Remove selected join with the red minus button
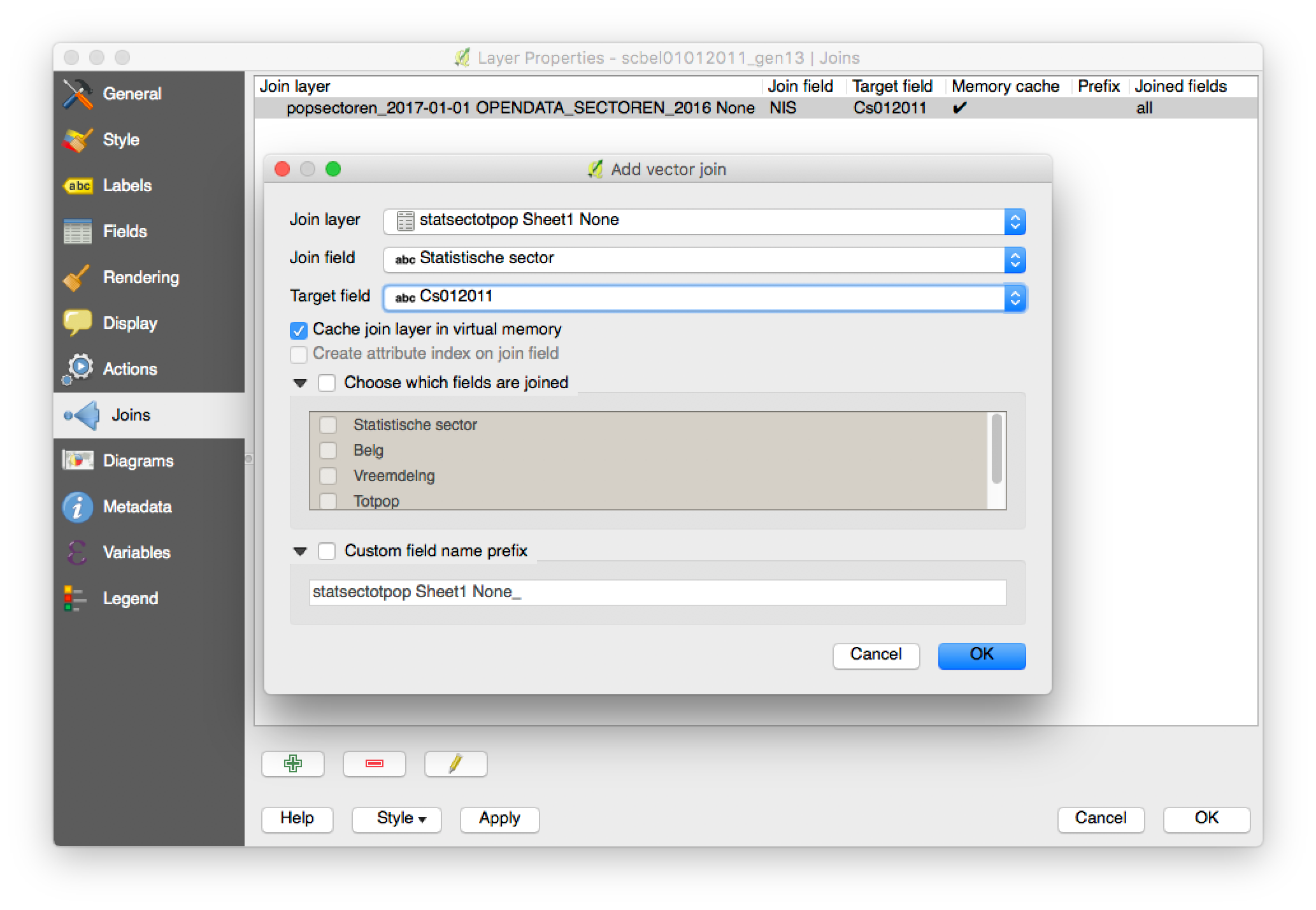Image resolution: width=1316 pixels, height=910 pixels. (375, 763)
